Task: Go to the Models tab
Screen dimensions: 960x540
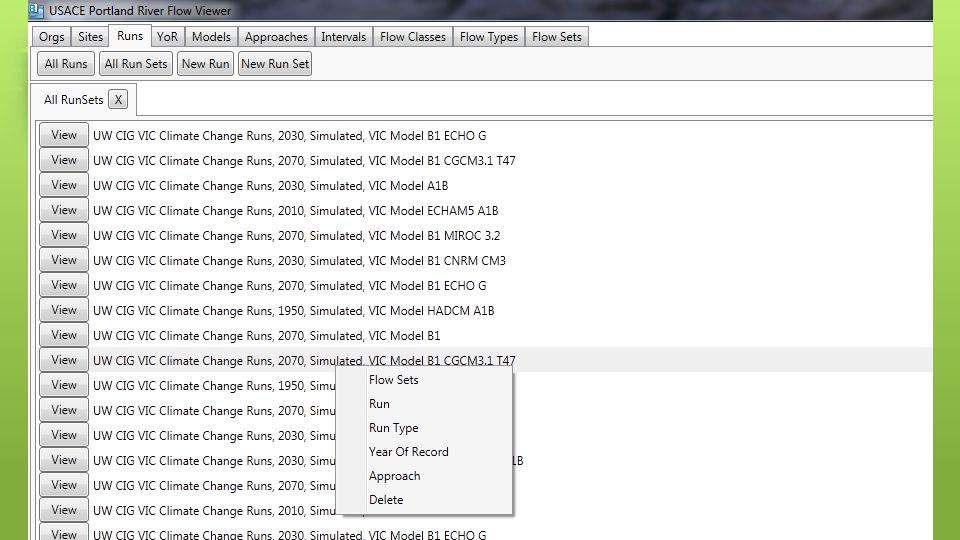Action: [211, 37]
